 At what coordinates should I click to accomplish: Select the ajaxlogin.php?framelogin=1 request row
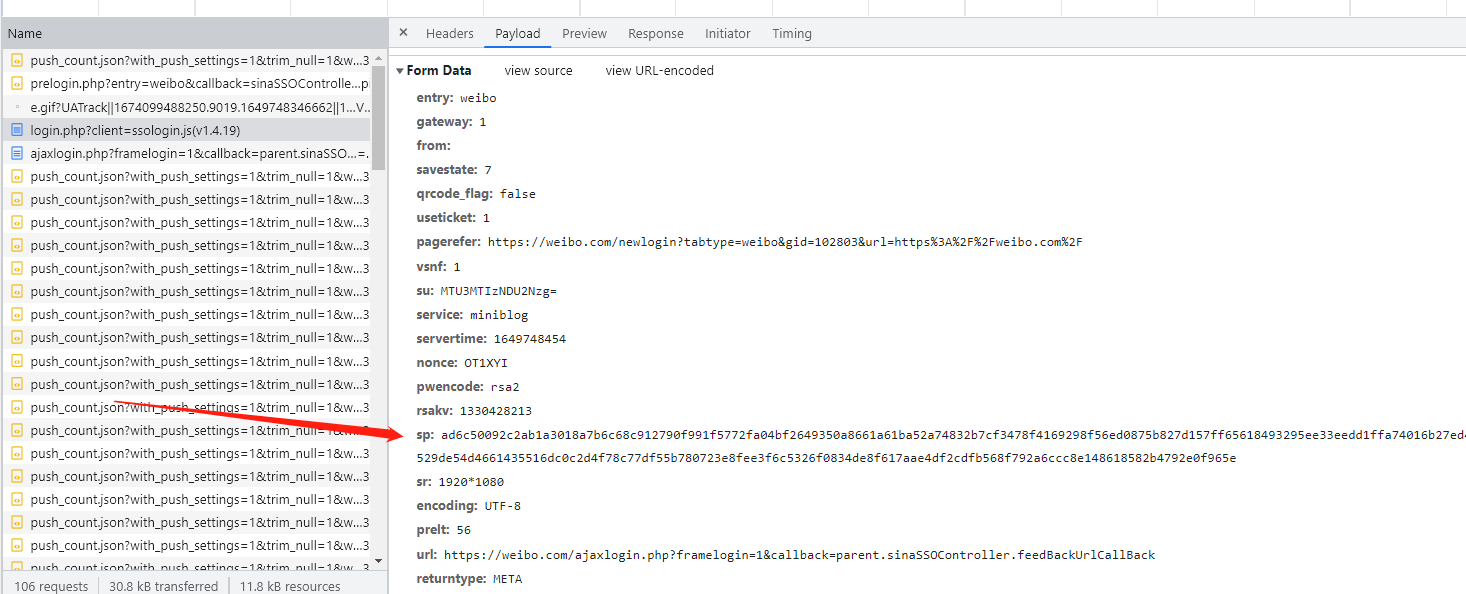[186, 153]
